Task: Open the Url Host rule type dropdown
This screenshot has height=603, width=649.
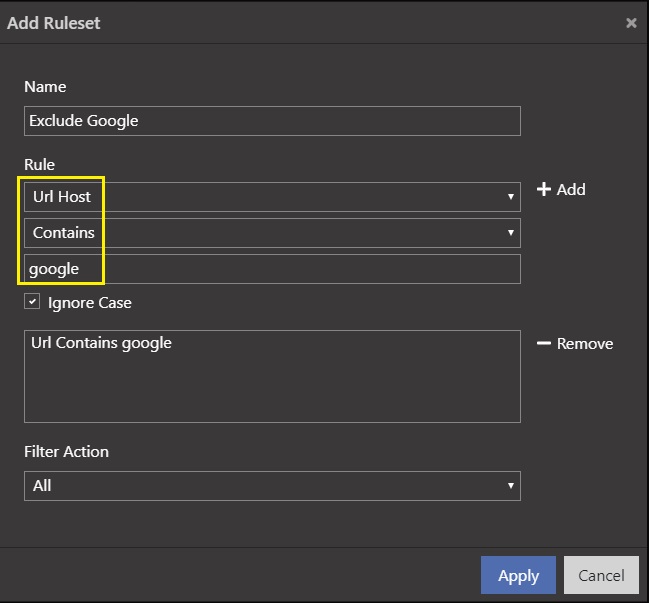Action: coord(270,197)
